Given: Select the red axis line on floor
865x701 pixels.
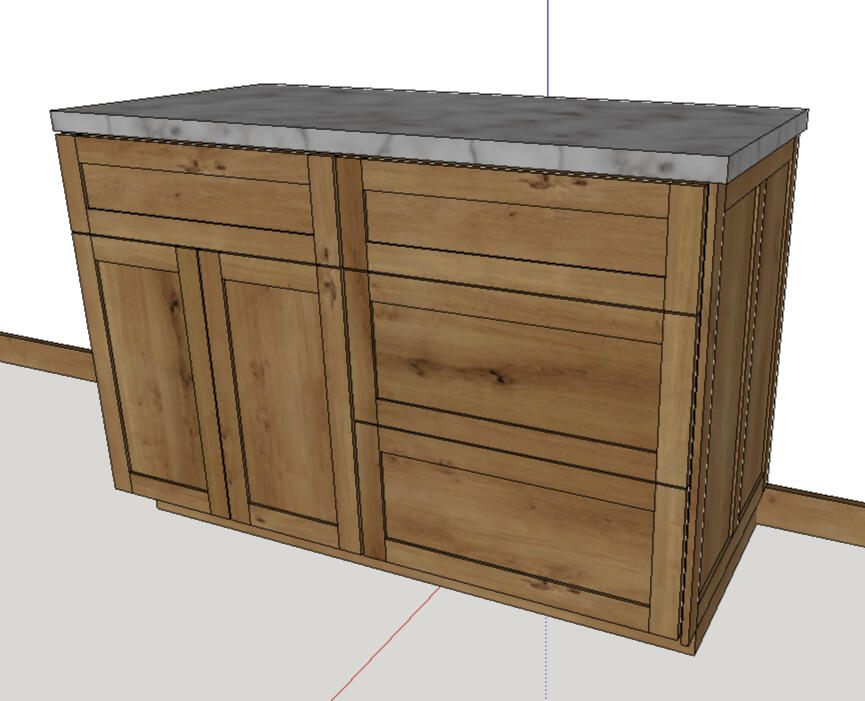Looking at the screenshot, I should click(386, 643).
